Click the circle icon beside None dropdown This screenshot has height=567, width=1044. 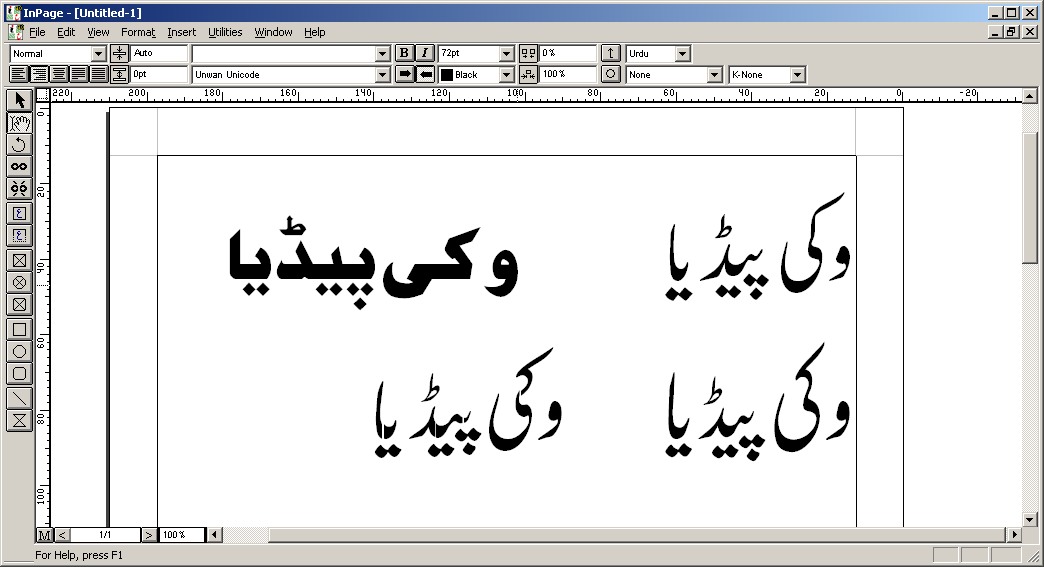pyautogui.click(x=611, y=75)
